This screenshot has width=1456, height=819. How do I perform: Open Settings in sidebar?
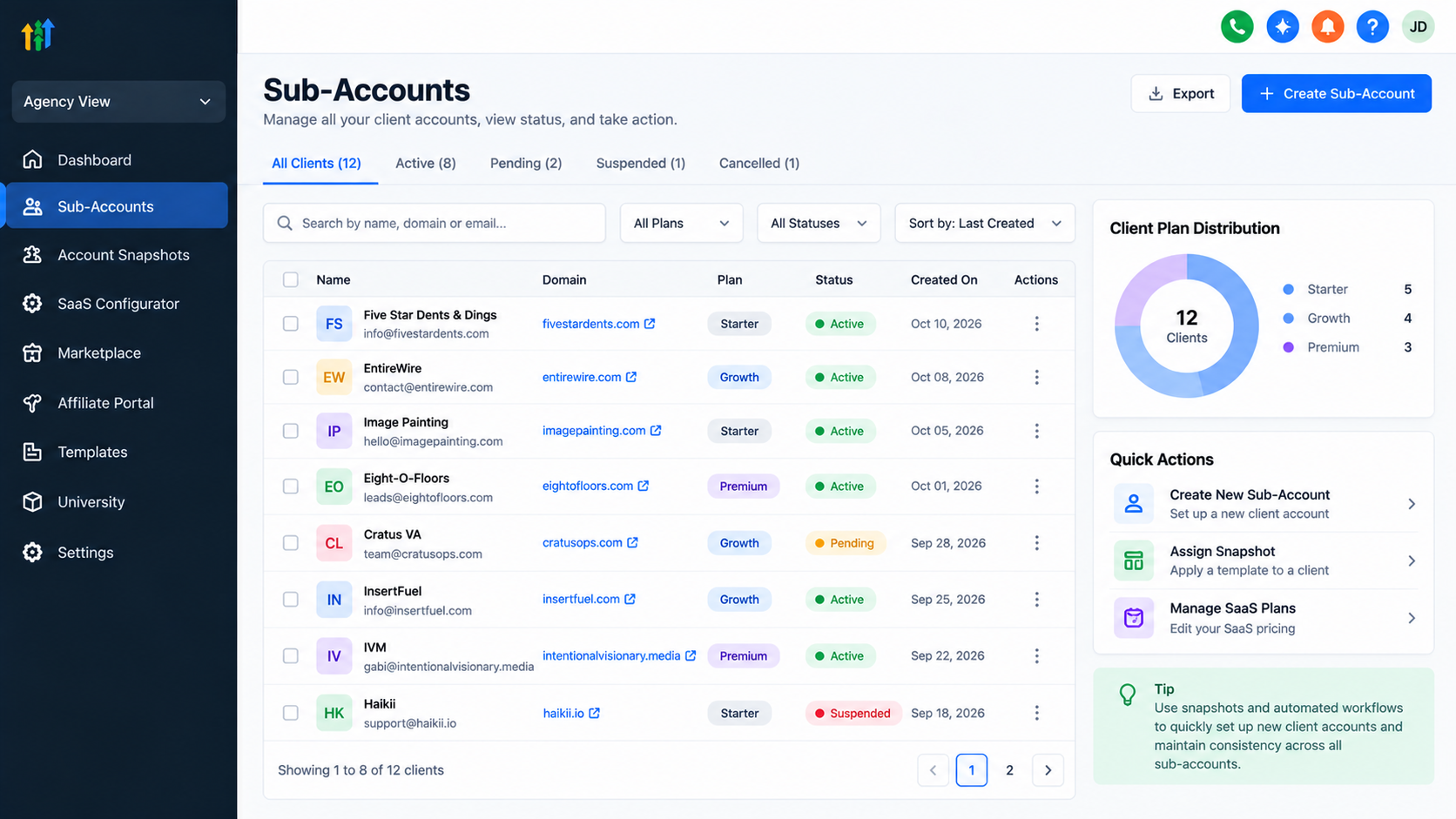[x=117, y=553]
